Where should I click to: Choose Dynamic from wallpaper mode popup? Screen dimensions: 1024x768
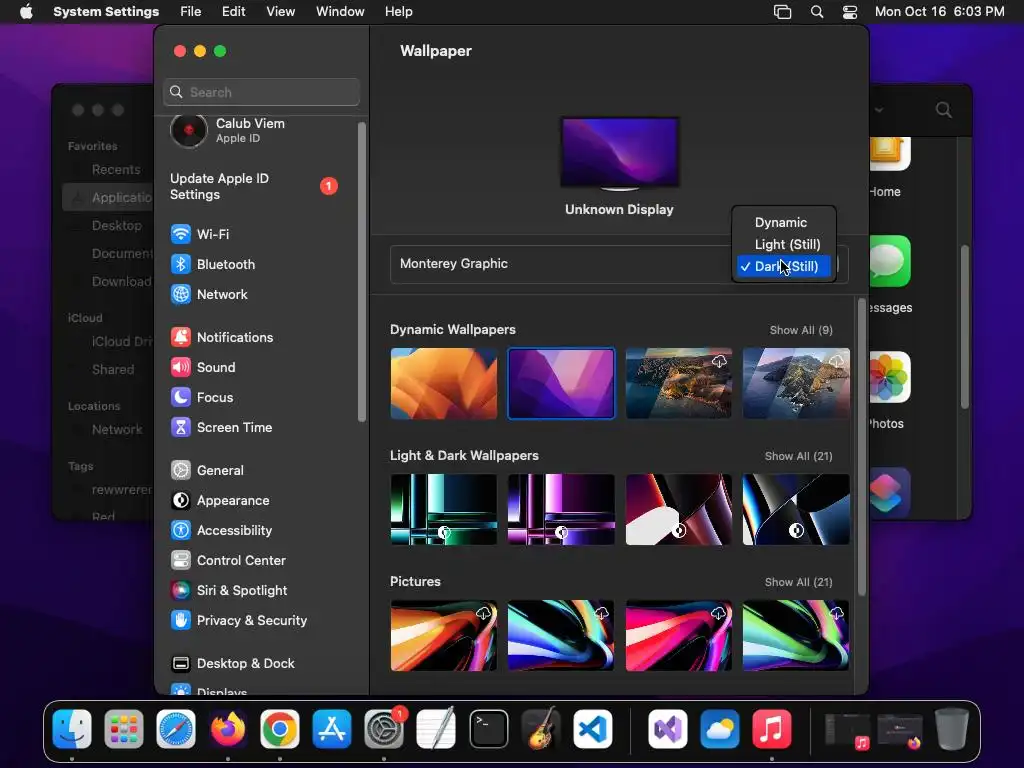[784, 222]
